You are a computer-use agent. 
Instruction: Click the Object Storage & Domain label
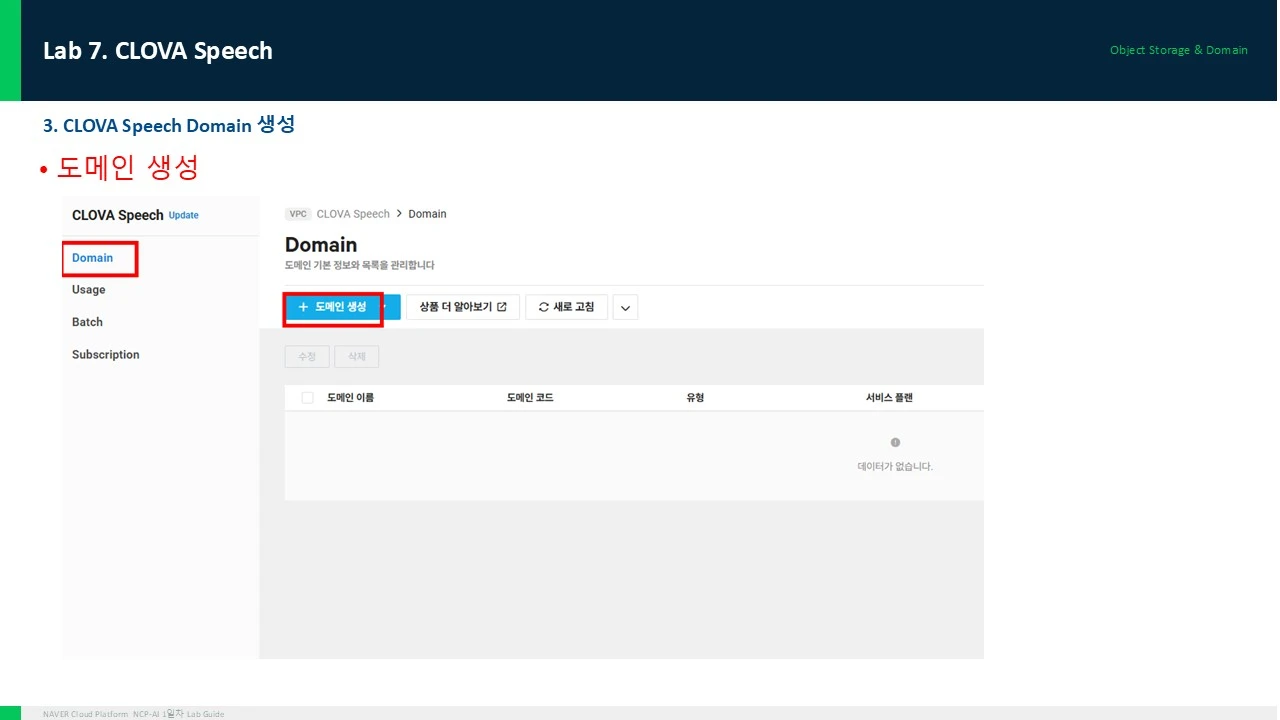pyautogui.click(x=1179, y=50)
